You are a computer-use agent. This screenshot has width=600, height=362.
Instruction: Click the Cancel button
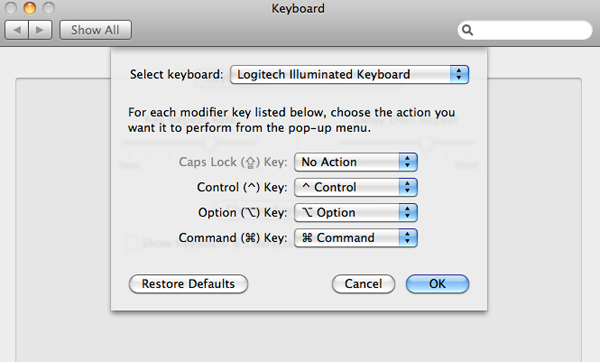[x=363, y=284]
